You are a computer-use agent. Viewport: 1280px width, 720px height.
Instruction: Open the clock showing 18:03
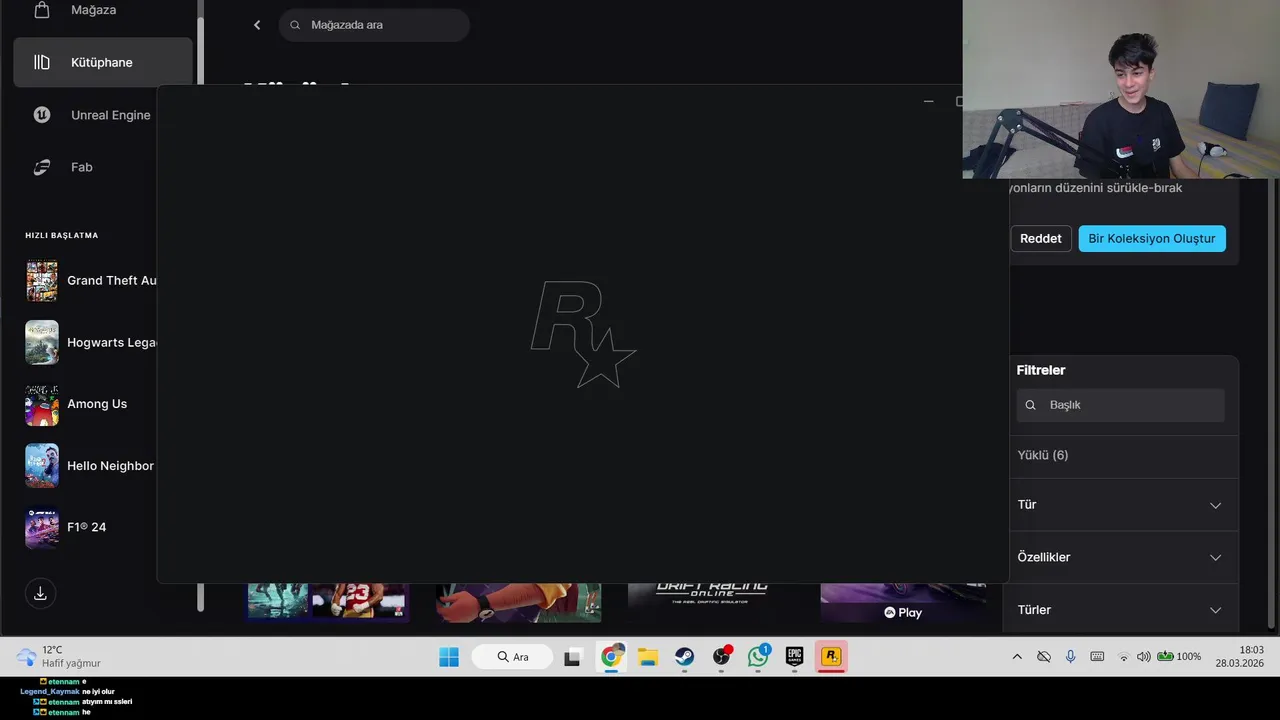click(1240, 657)
